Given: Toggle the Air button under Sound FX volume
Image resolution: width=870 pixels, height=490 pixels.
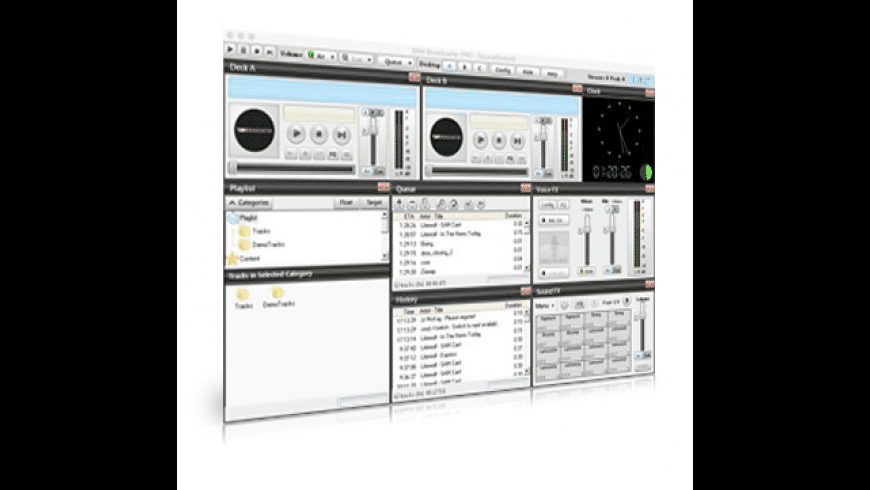Looking at the screenshot, I should click(638, 356).
